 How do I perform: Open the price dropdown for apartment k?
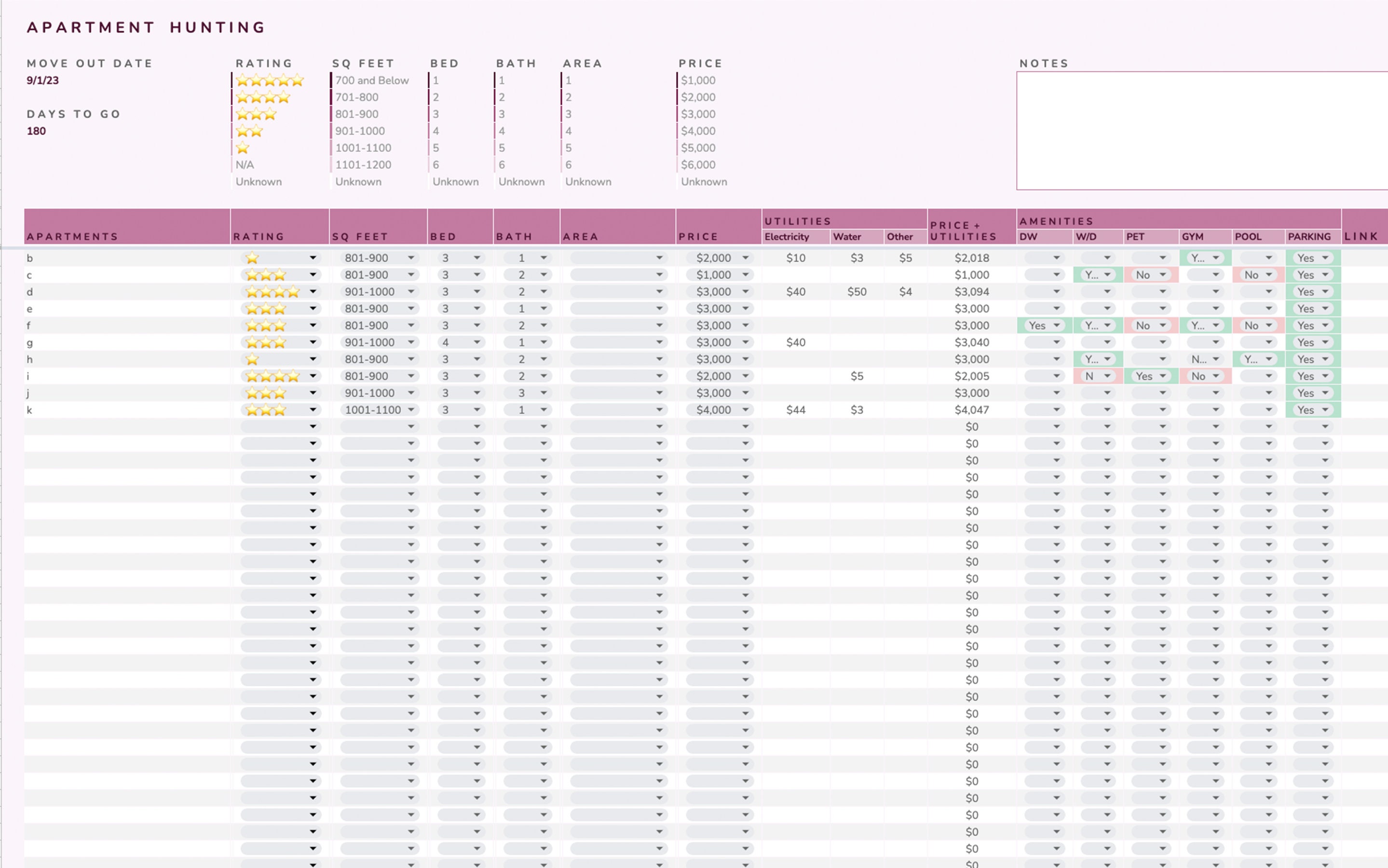click(x=745, y=410)
